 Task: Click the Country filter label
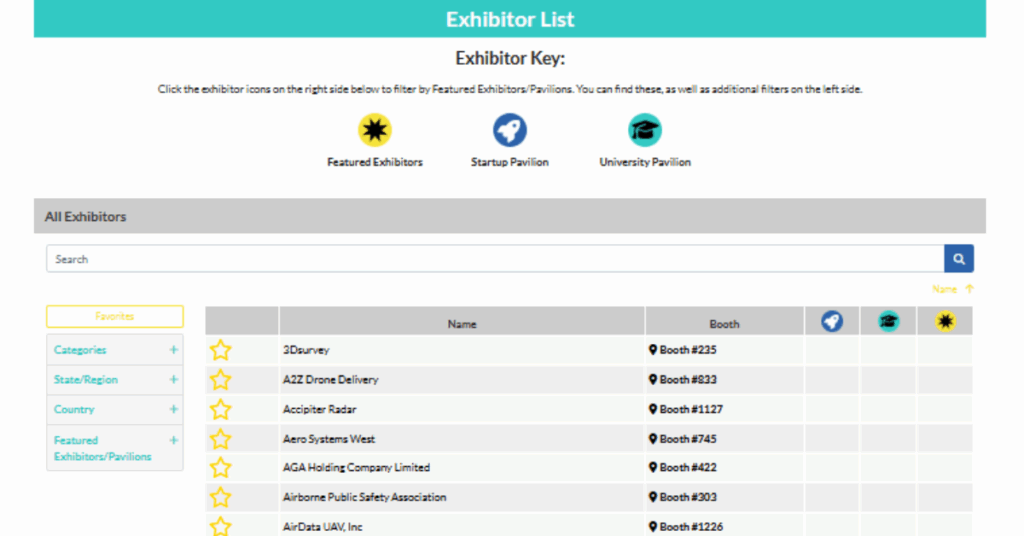point(74,409)
